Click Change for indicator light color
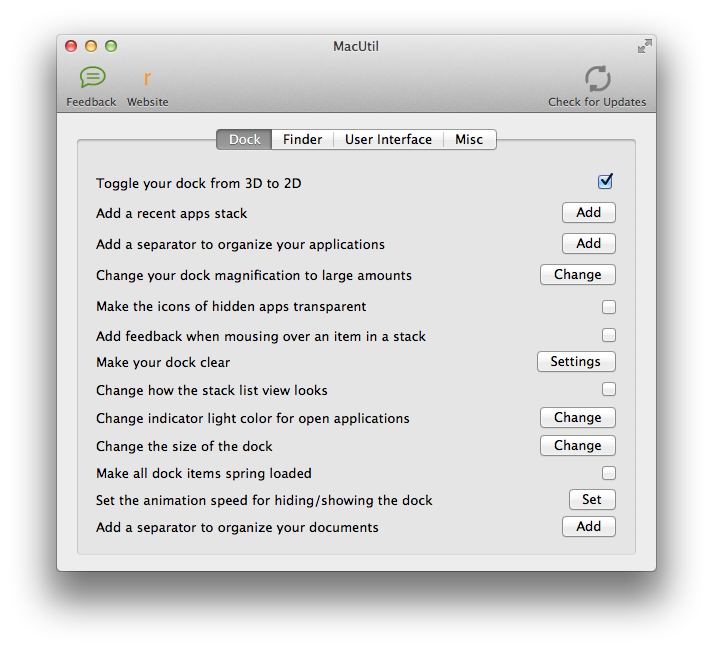The image size is (713, 650). [578, 418]
